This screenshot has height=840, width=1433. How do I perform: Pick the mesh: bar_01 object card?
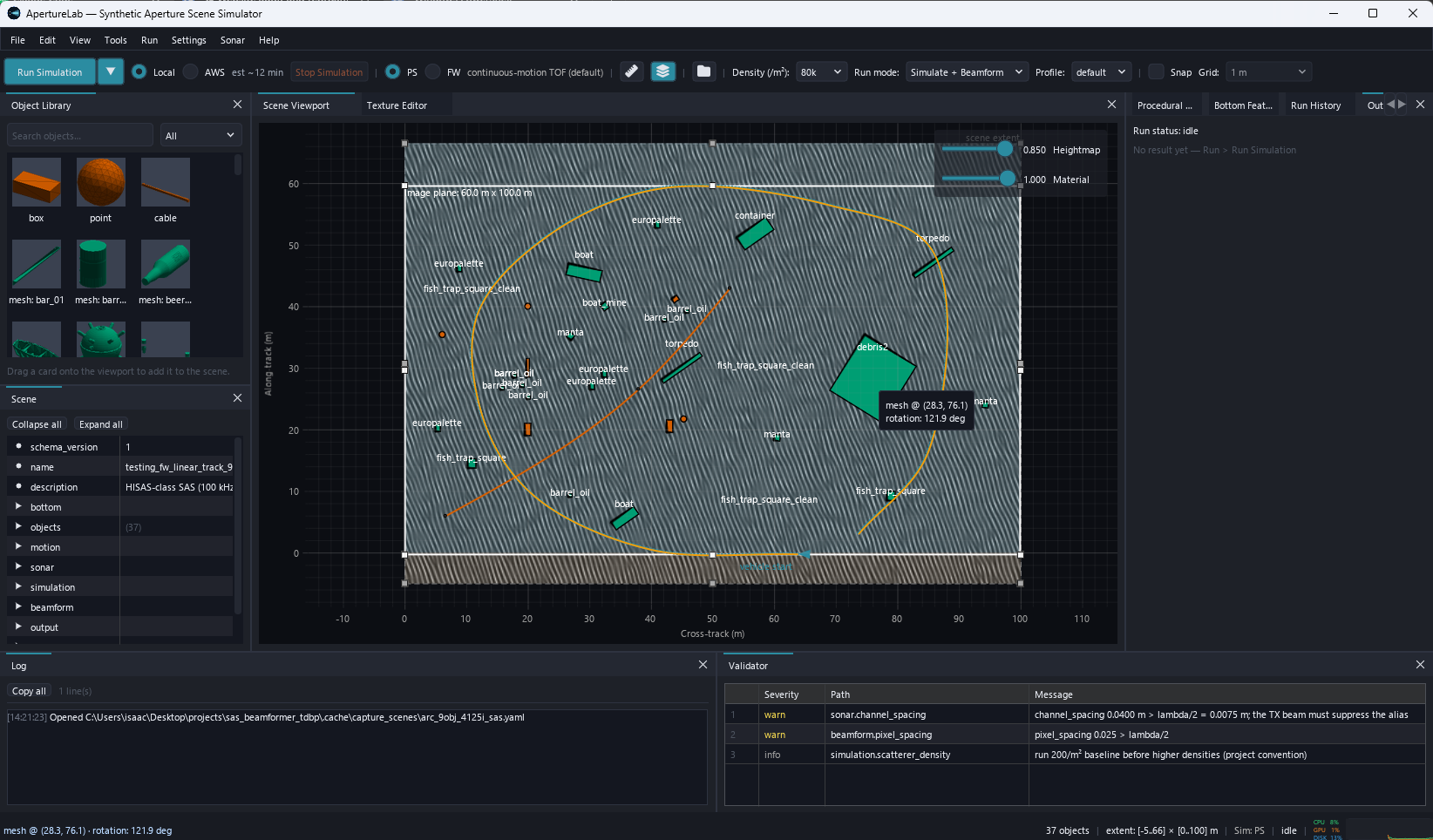pos(37,272)
